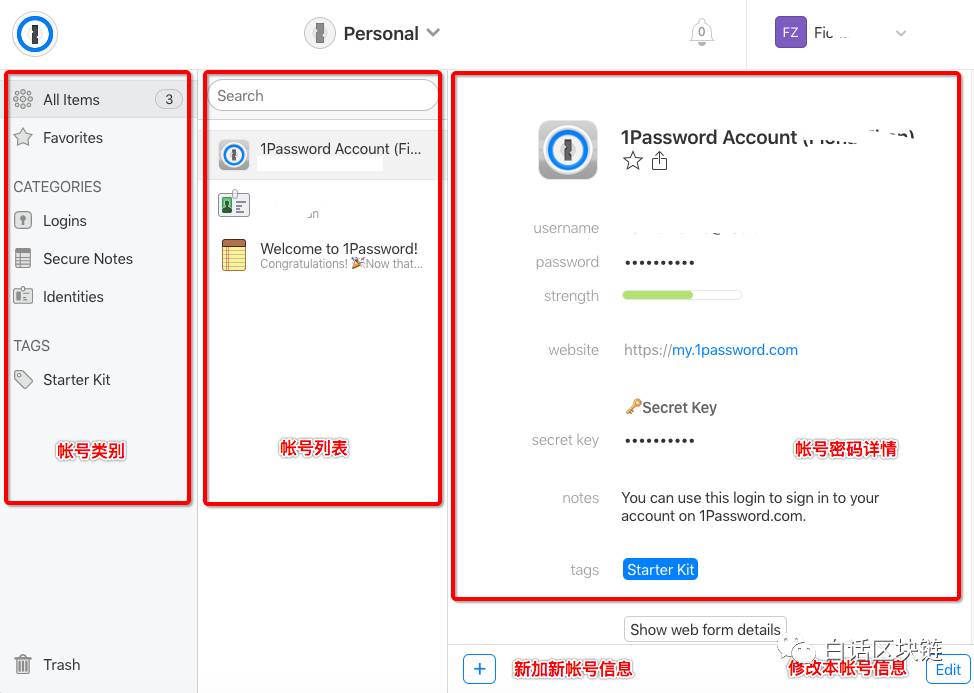Open the notifications bell

701,32
